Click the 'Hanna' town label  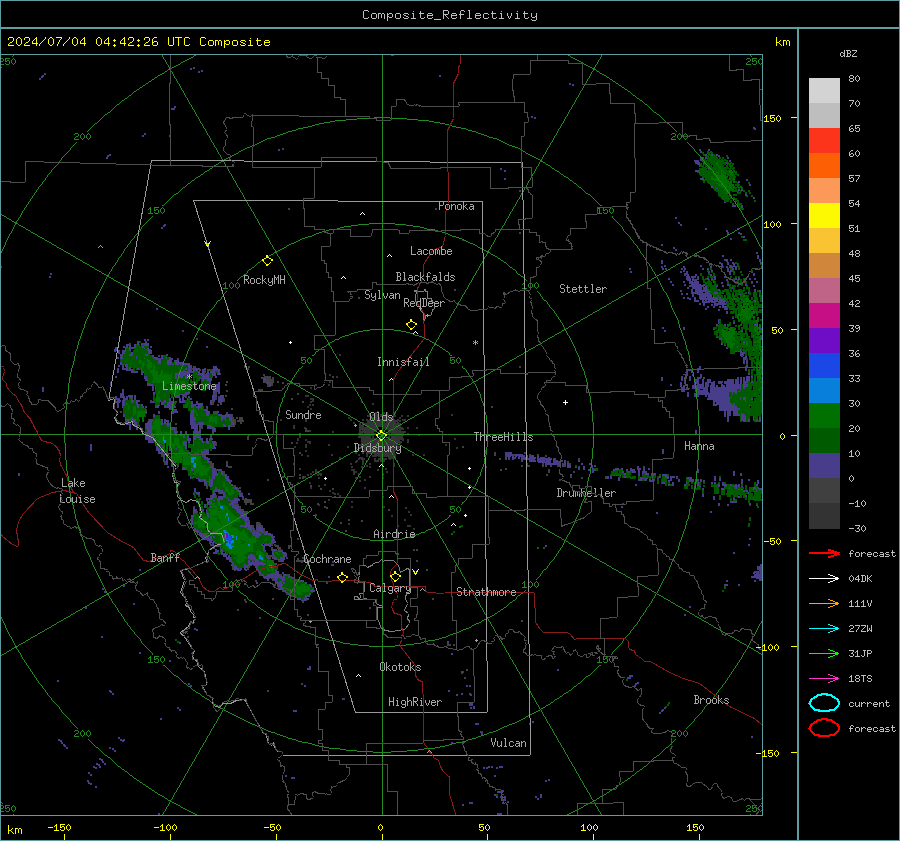point(699,446)
